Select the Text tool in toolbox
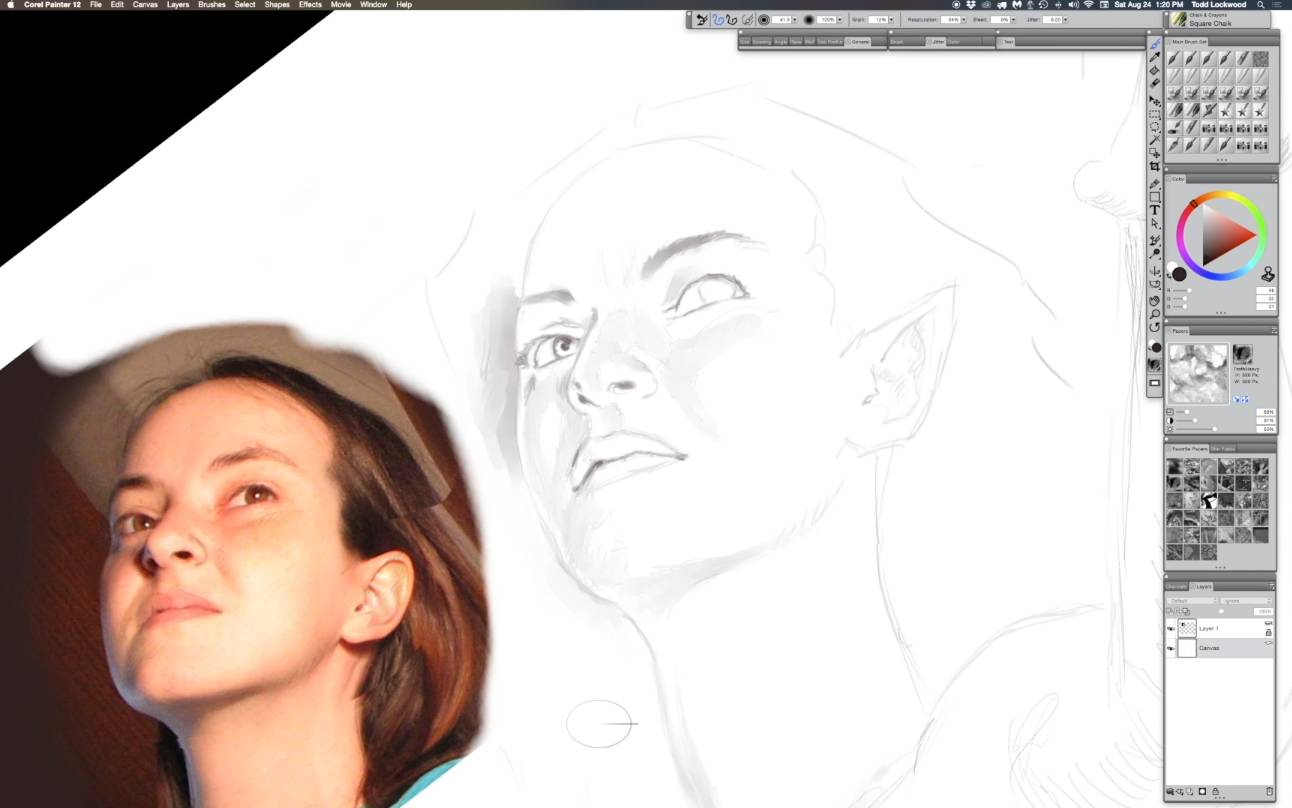 pyautogui.click(x=1155, y=210)
